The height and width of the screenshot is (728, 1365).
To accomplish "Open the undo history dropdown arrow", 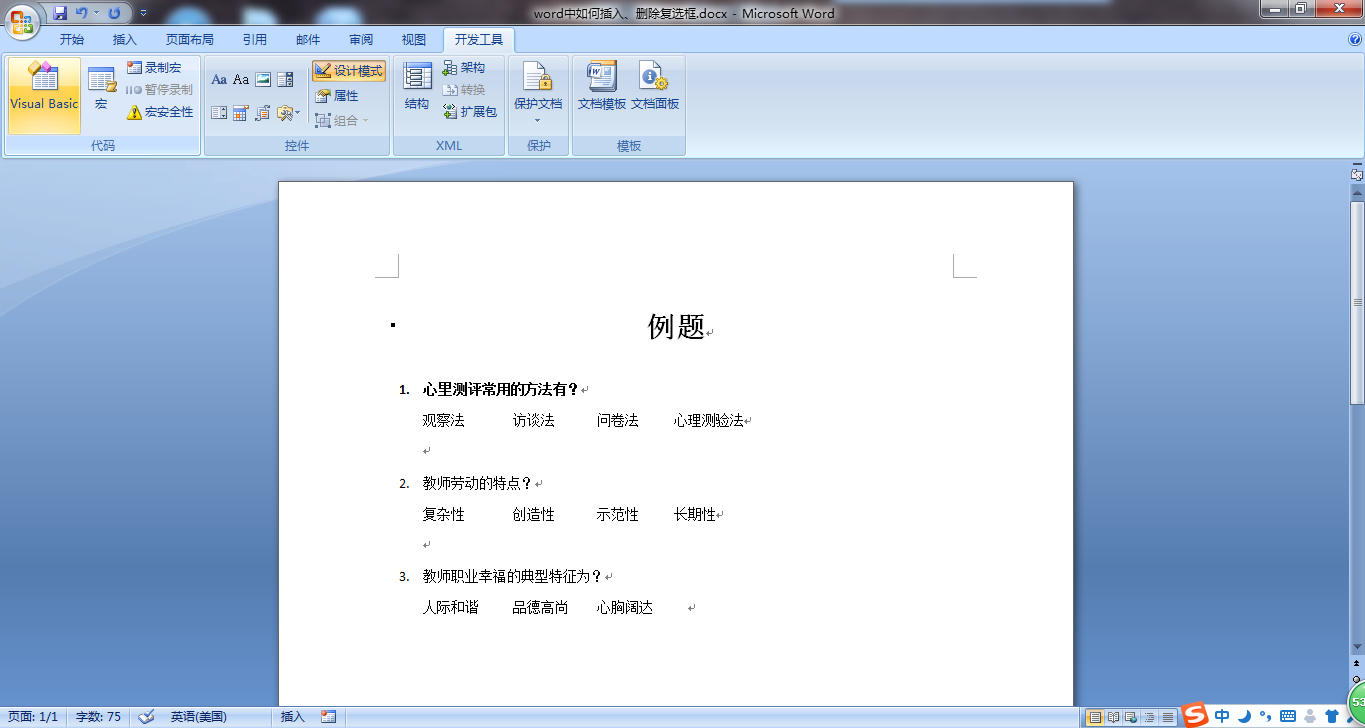I will pos(96,13).
